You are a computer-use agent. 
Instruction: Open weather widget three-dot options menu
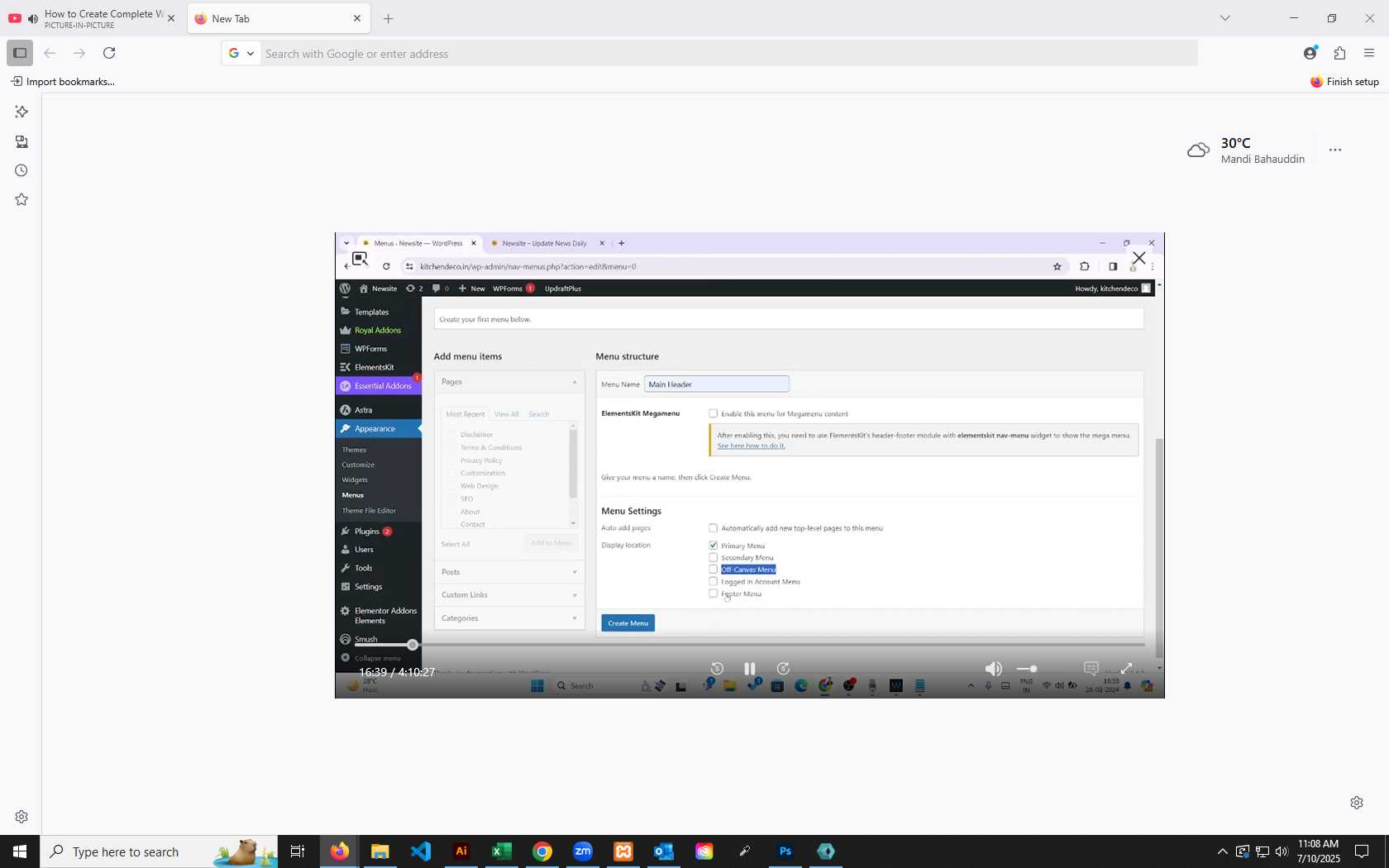(1335, 150)
